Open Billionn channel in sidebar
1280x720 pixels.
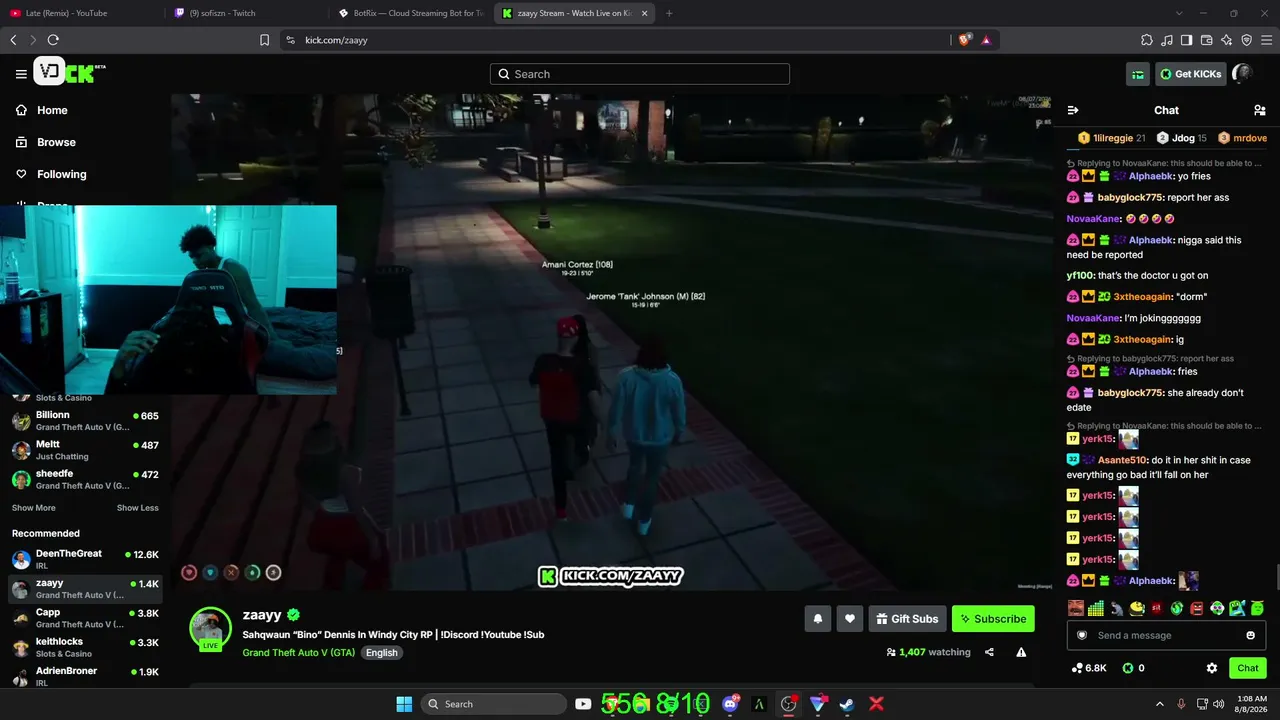tap(85, 420)
